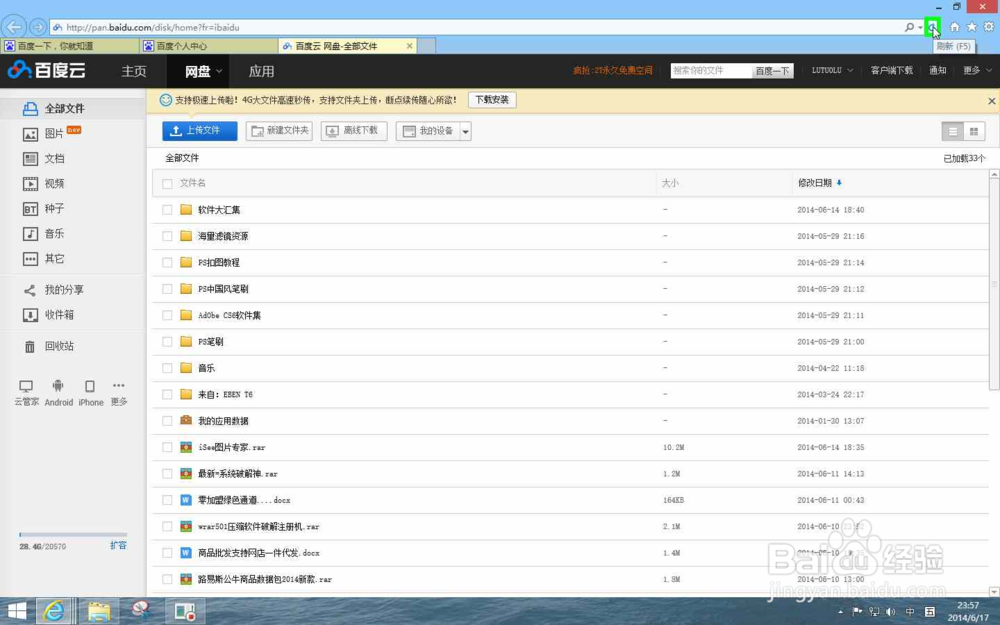Viewport: 1000px width, 625px height.
Task: Click the 上传文件 button
Action: [x=200, y=131]
